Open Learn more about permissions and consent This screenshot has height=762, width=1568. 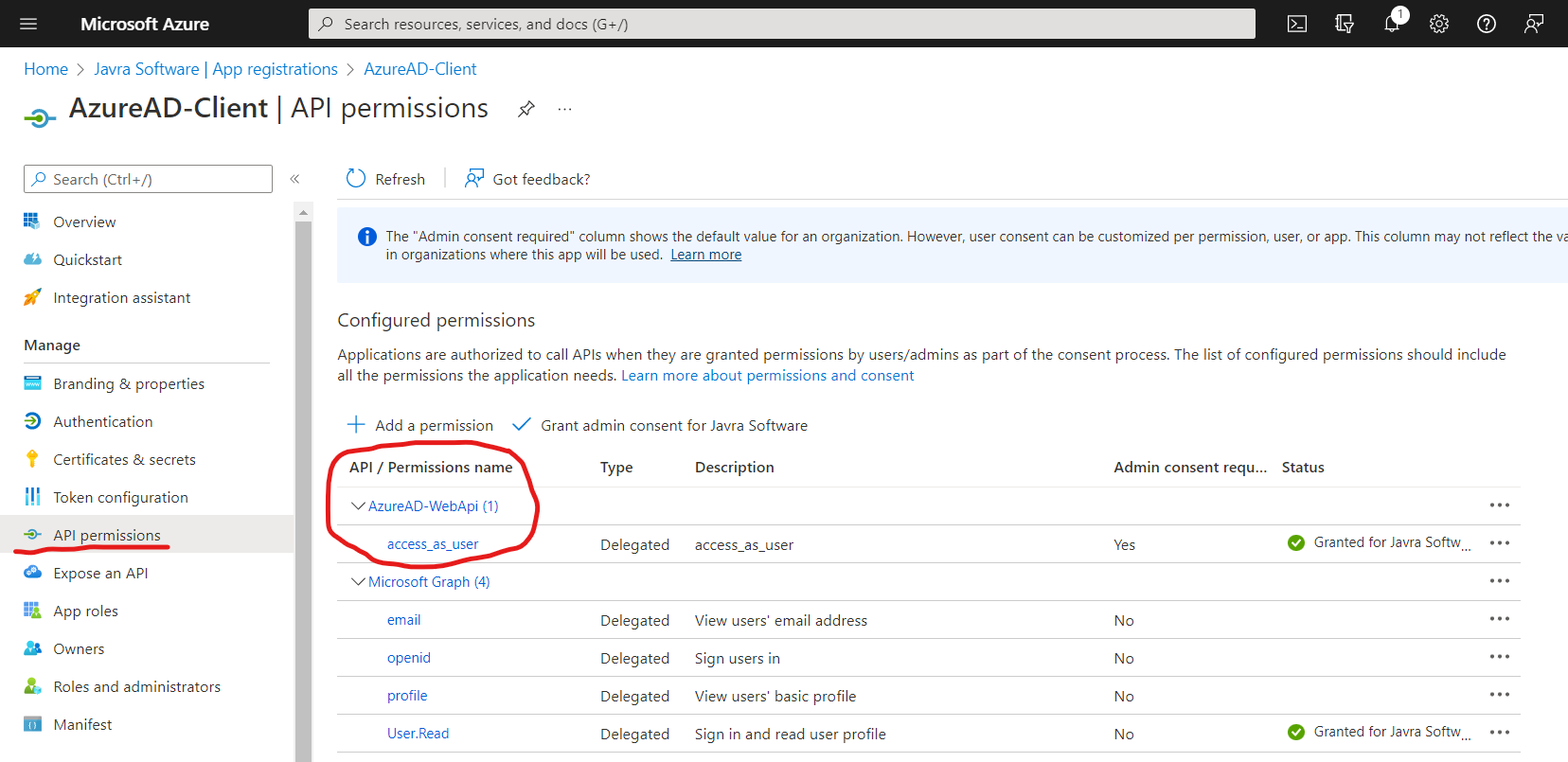[x=768, y=376]
